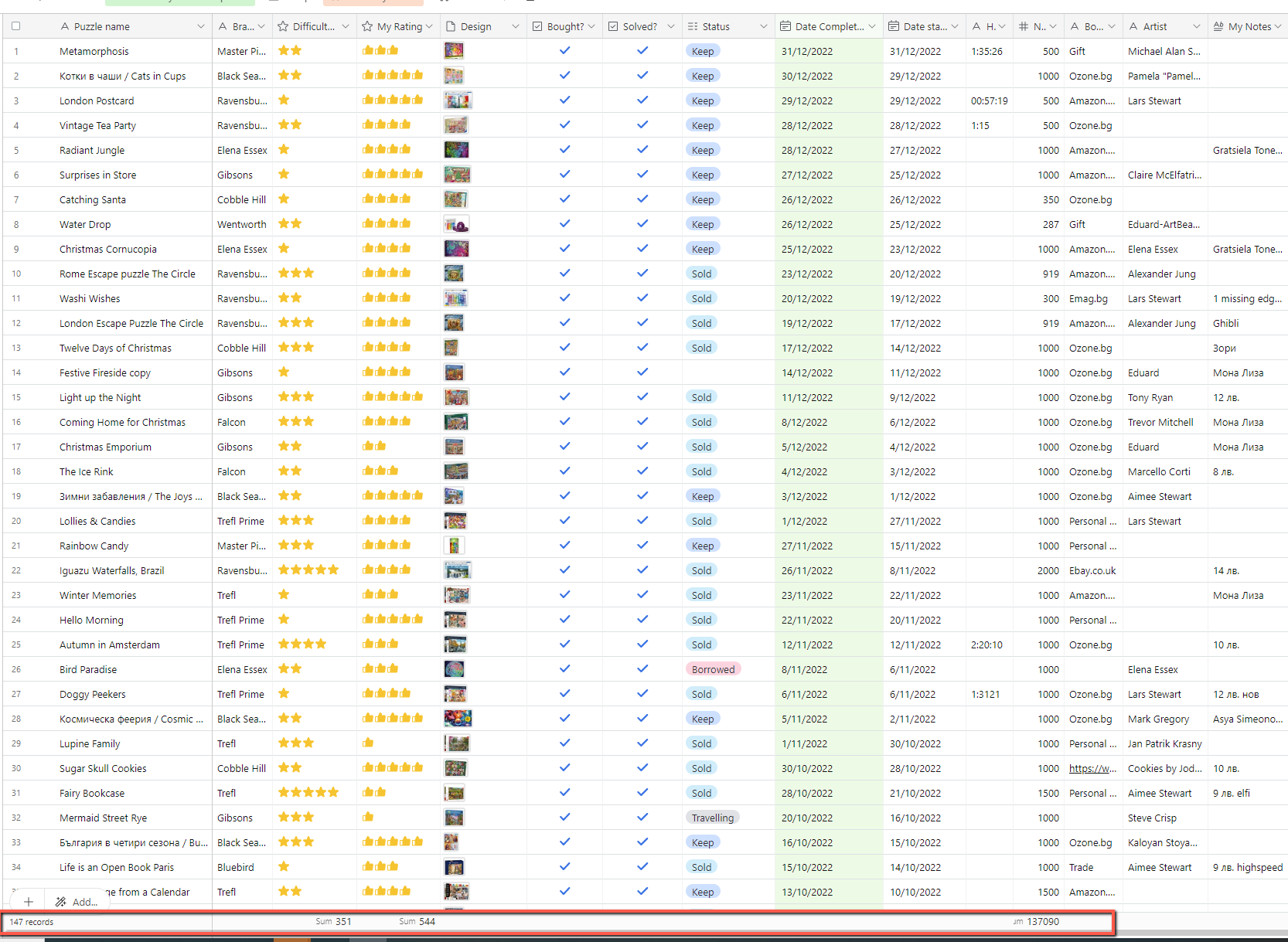Toggle Solved checkmark for Water Drop
This screenshot has width=1288, height=942.
coord(642,224)
